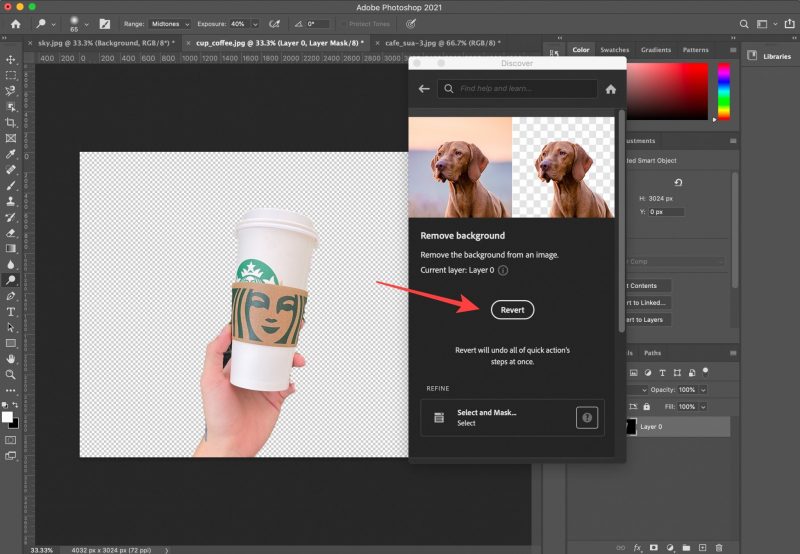Click the Discover panel home icon
Screen dimensions: 800x554
click(611, 89)
